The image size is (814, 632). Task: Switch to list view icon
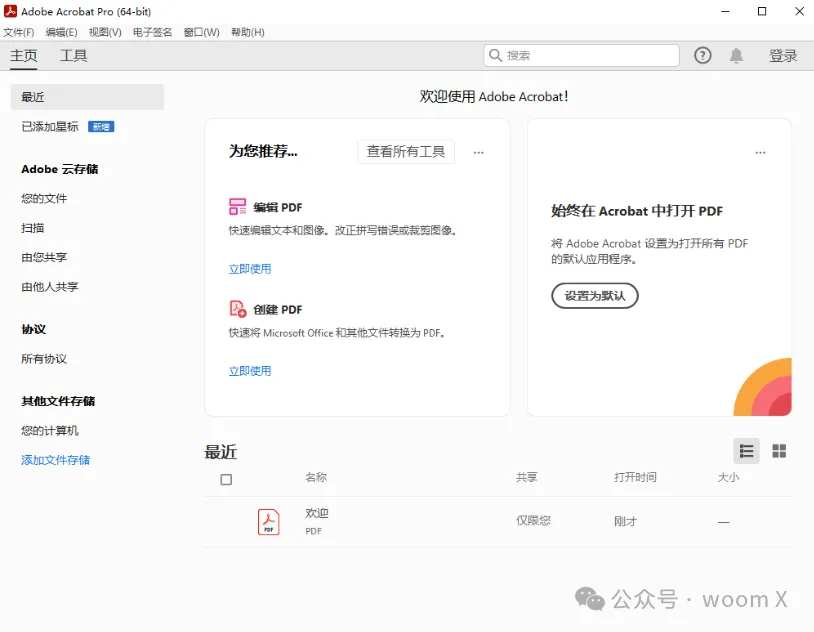pos(747,451)
